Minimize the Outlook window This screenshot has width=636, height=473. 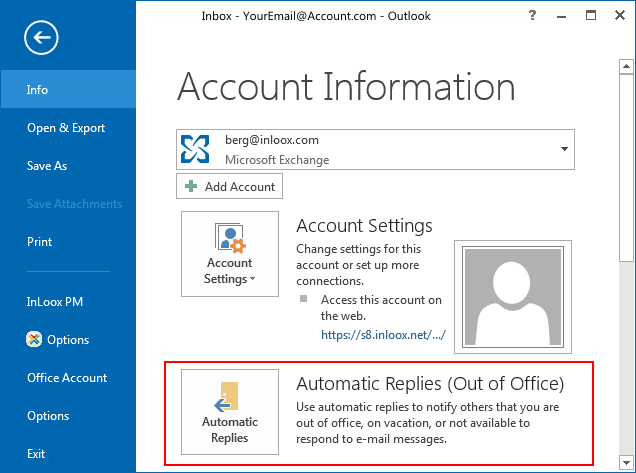click(561, 16)
